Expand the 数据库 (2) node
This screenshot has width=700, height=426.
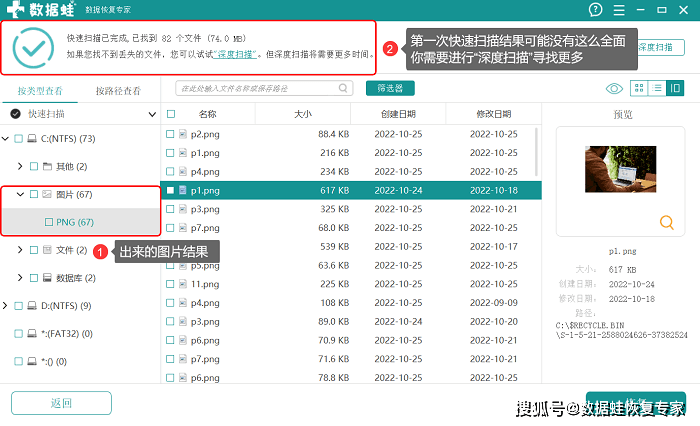[20, 278]
